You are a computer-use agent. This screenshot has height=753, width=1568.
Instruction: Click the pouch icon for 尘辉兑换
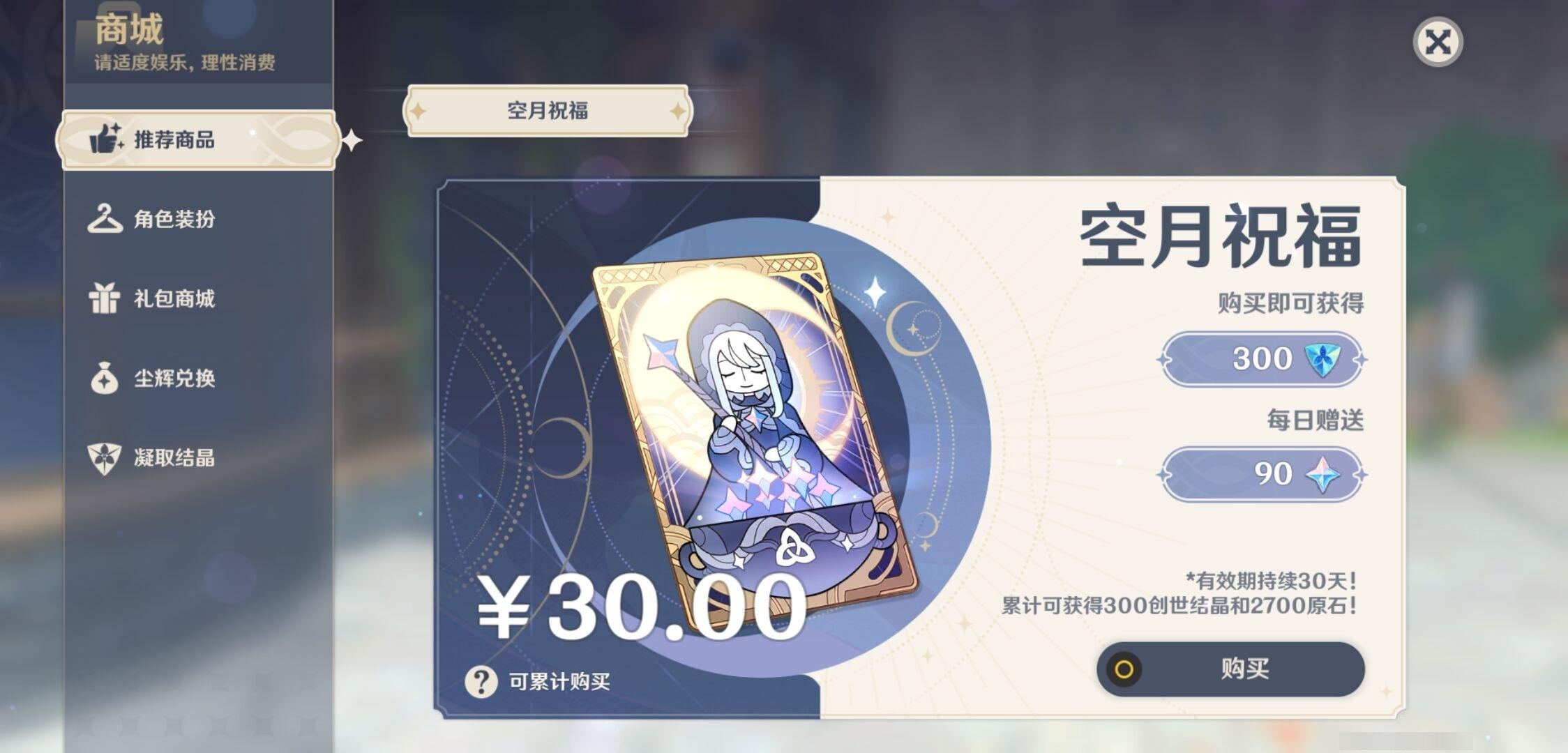[105, 377]
